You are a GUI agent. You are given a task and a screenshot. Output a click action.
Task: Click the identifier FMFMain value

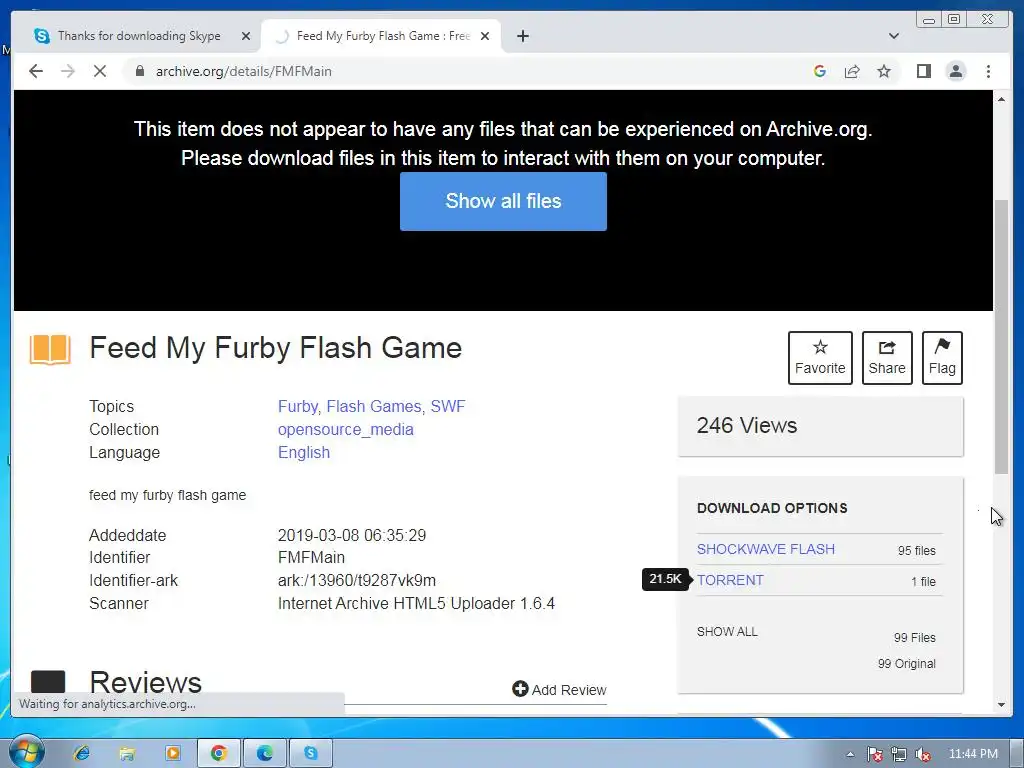click(x=311, y=558)
